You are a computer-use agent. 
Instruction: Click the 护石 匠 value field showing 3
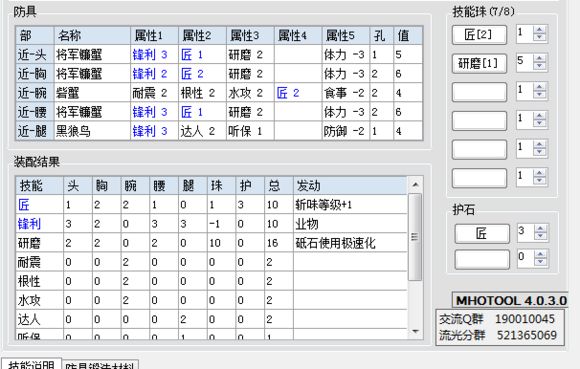pyautogui.click(x=526, y=232)
